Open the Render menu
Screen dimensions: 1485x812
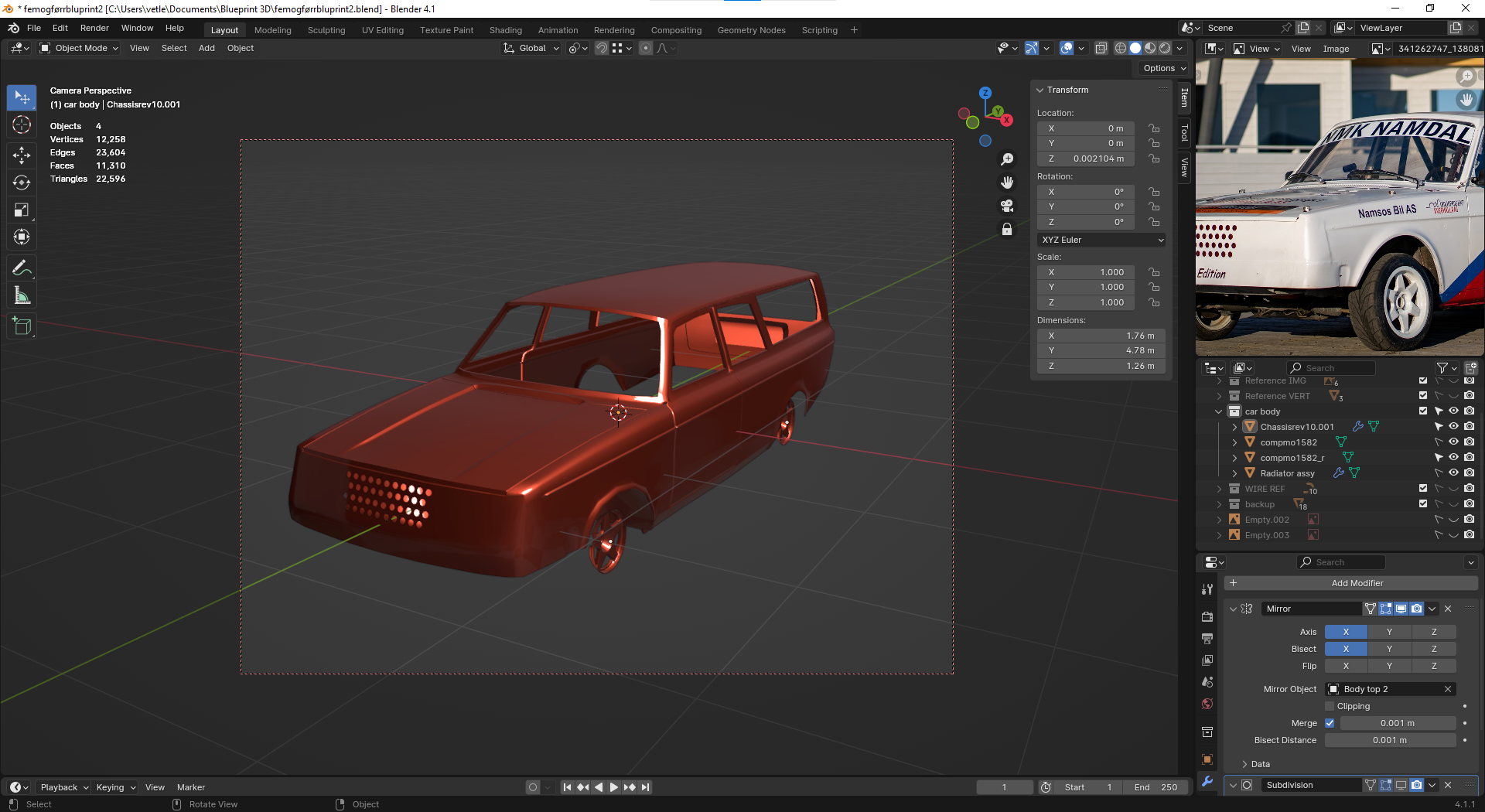tap(94, 28)
